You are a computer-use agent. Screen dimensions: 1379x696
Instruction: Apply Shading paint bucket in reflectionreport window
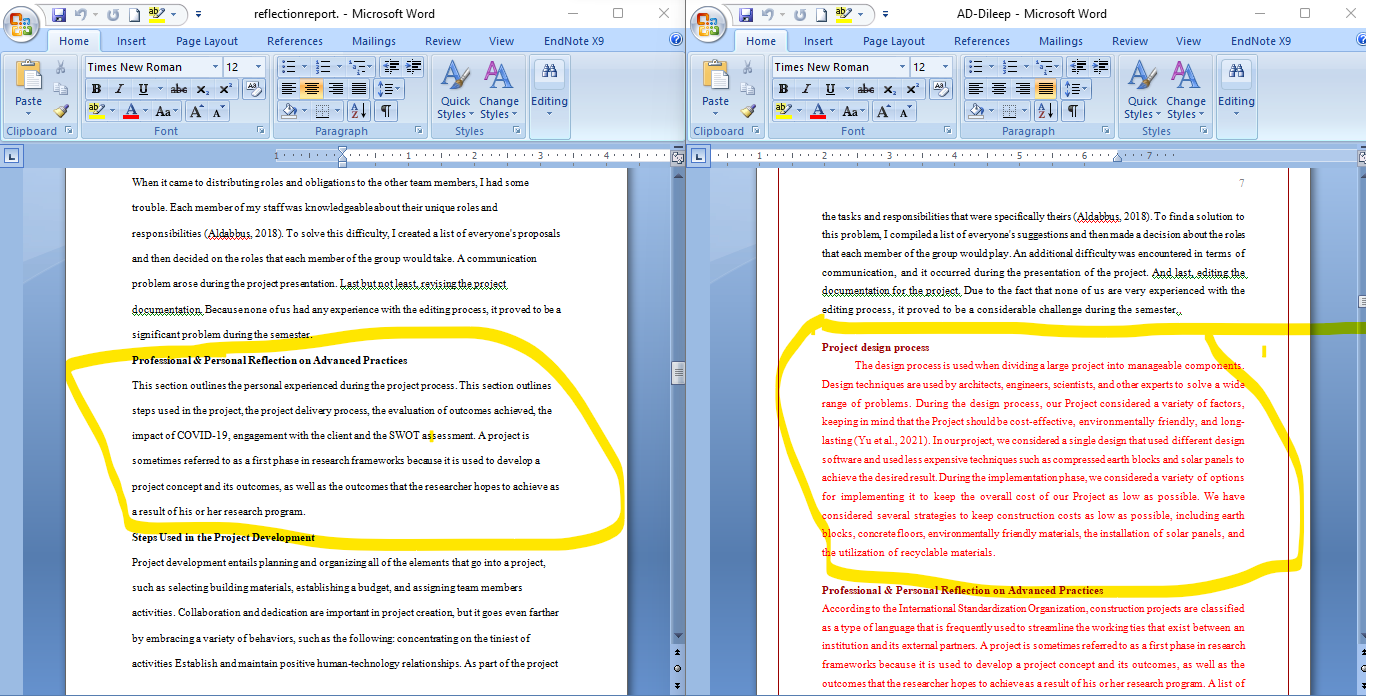pyautogui.click(x=289, y=111)
